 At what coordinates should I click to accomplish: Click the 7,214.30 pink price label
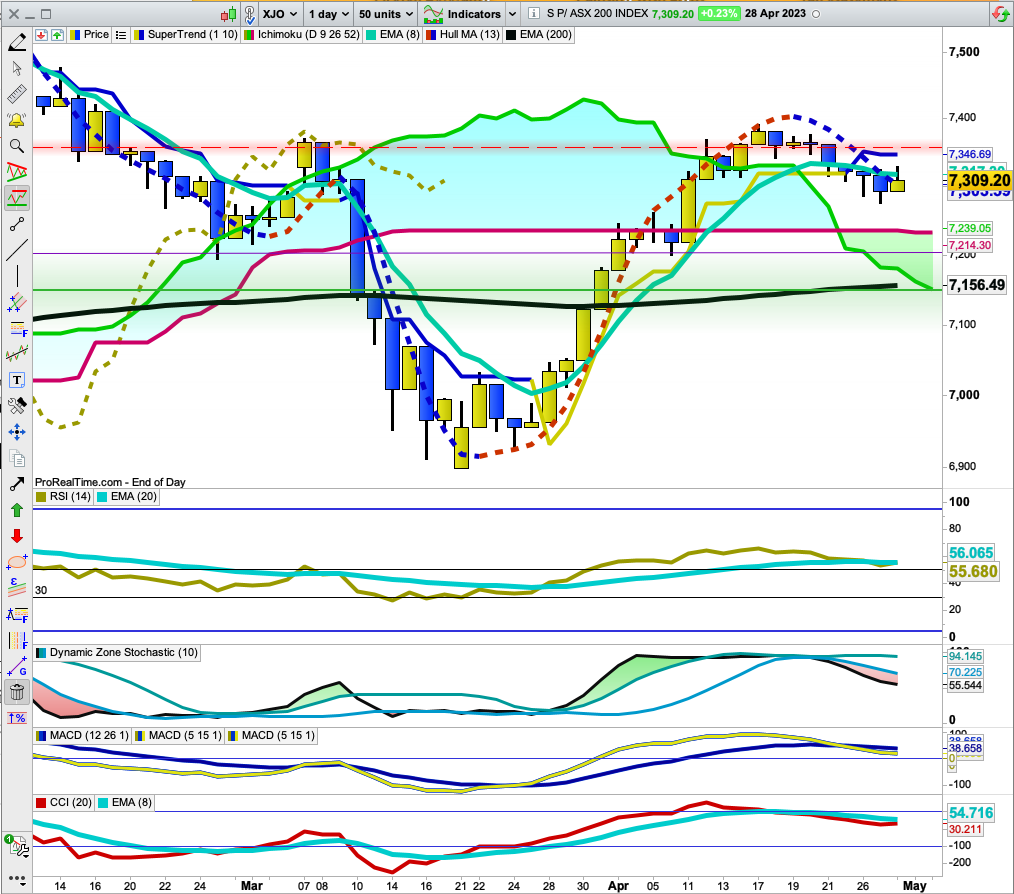[969, 245]
